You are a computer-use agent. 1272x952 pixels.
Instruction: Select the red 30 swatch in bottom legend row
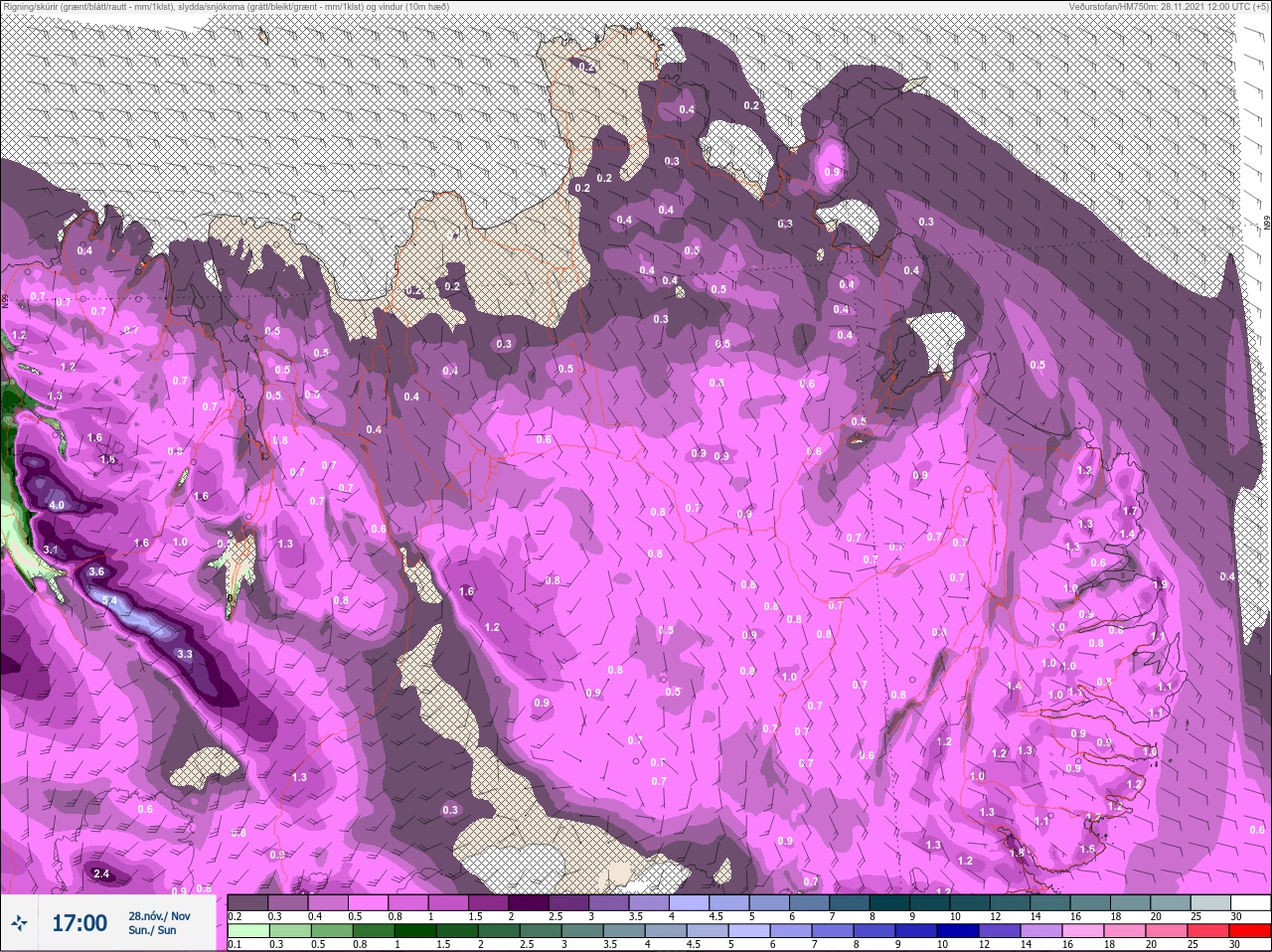pyautogui.click(x=1250, y=930)
